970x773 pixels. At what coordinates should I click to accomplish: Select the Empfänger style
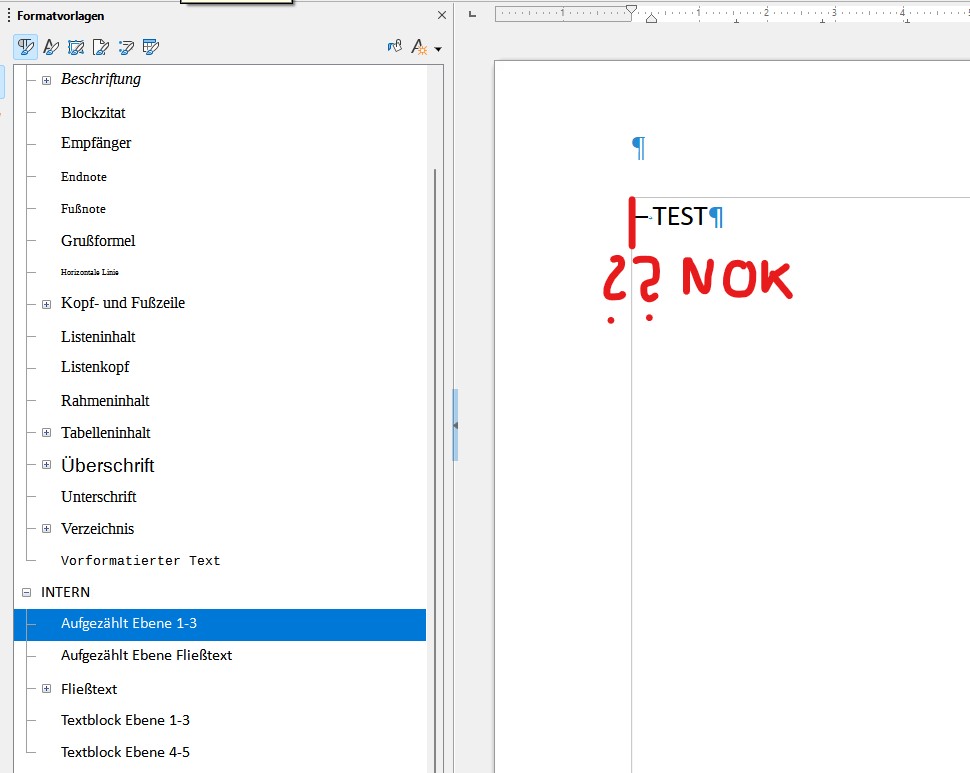(x=96, y=143)
